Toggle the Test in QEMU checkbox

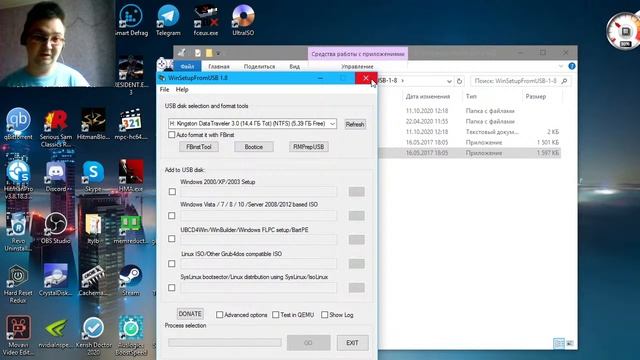276,315
